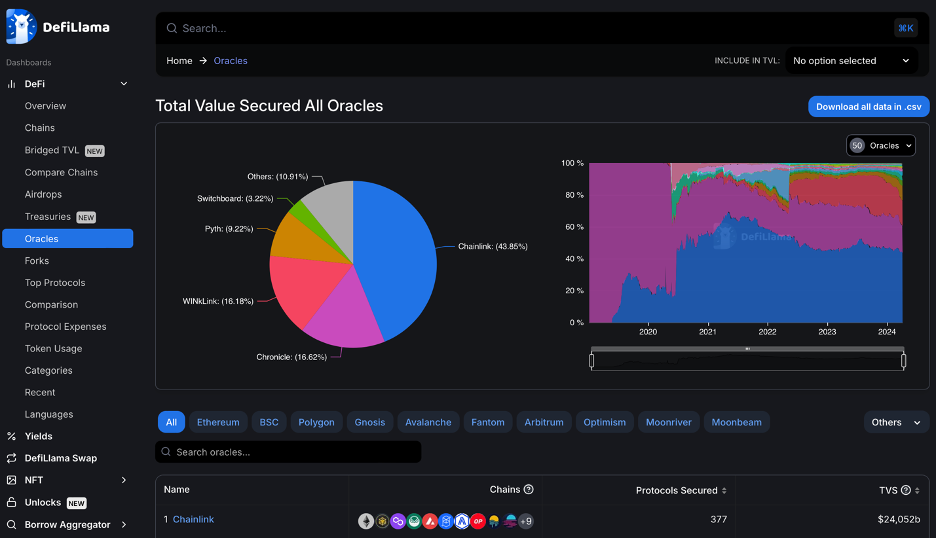
Task: Click the Yields percent icon in sidebar
Action: pyautogui.click(x=11, y=436)
